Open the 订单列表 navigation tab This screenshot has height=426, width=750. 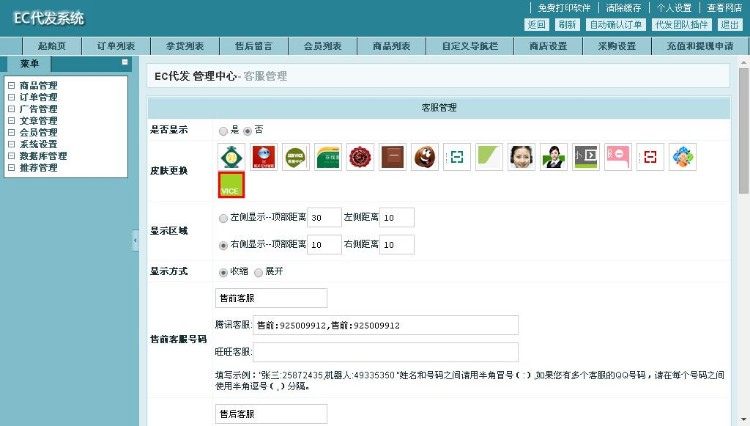pos(116,46)
